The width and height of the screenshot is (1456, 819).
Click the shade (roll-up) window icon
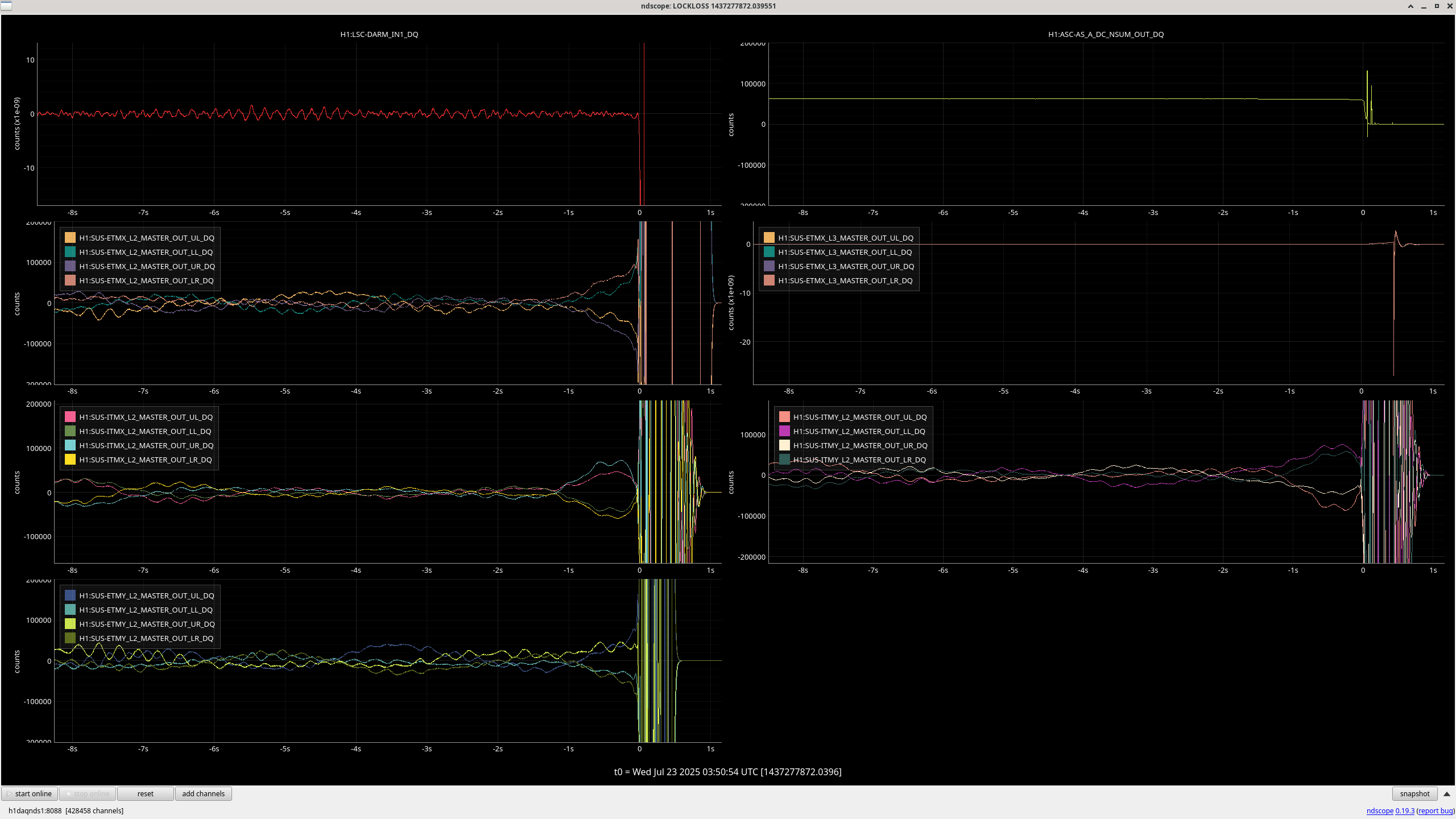tap(1410, 6)
